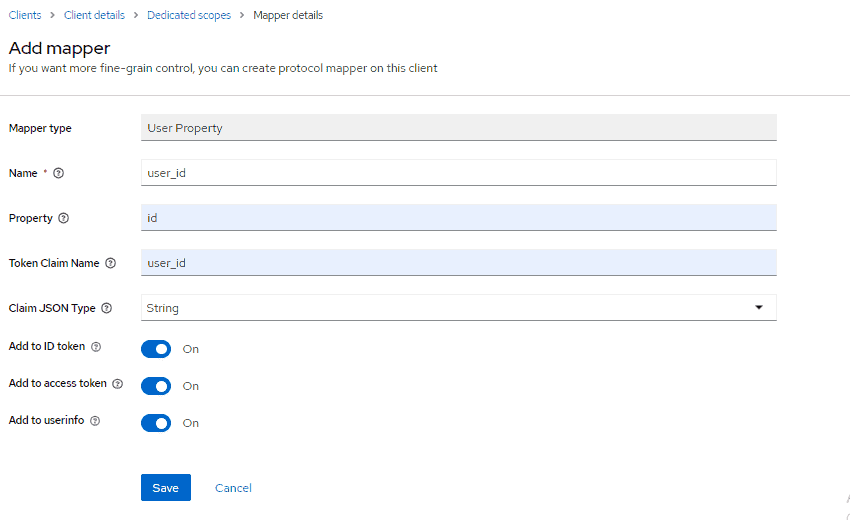Click help icon next to Name label
Viewport: 850px width, 520px height.
[58, 173]
